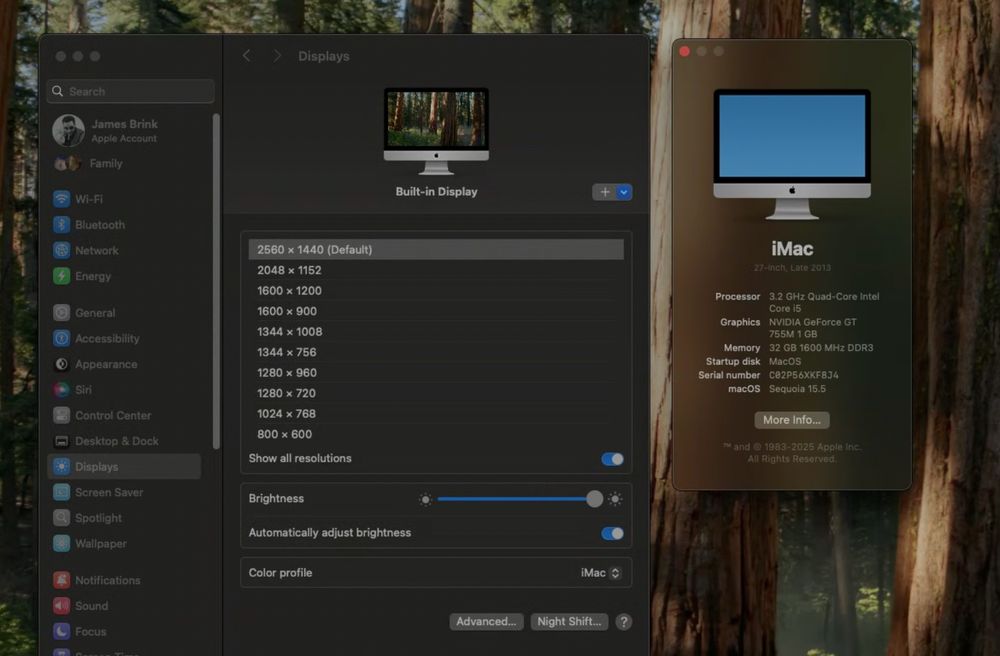Open the General gear icon

pyautogui.click(x=61, y=312)
